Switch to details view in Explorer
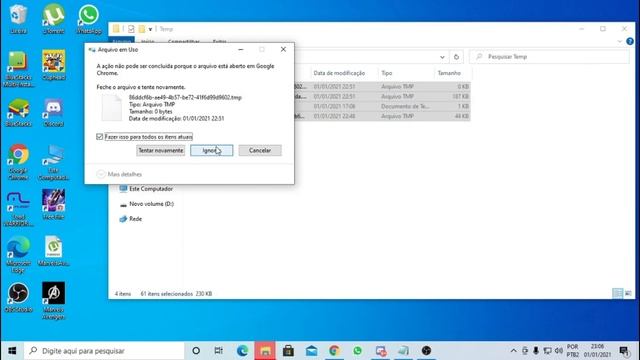The width and height of the screenshot is (640, 360). (x=618, y=293)
